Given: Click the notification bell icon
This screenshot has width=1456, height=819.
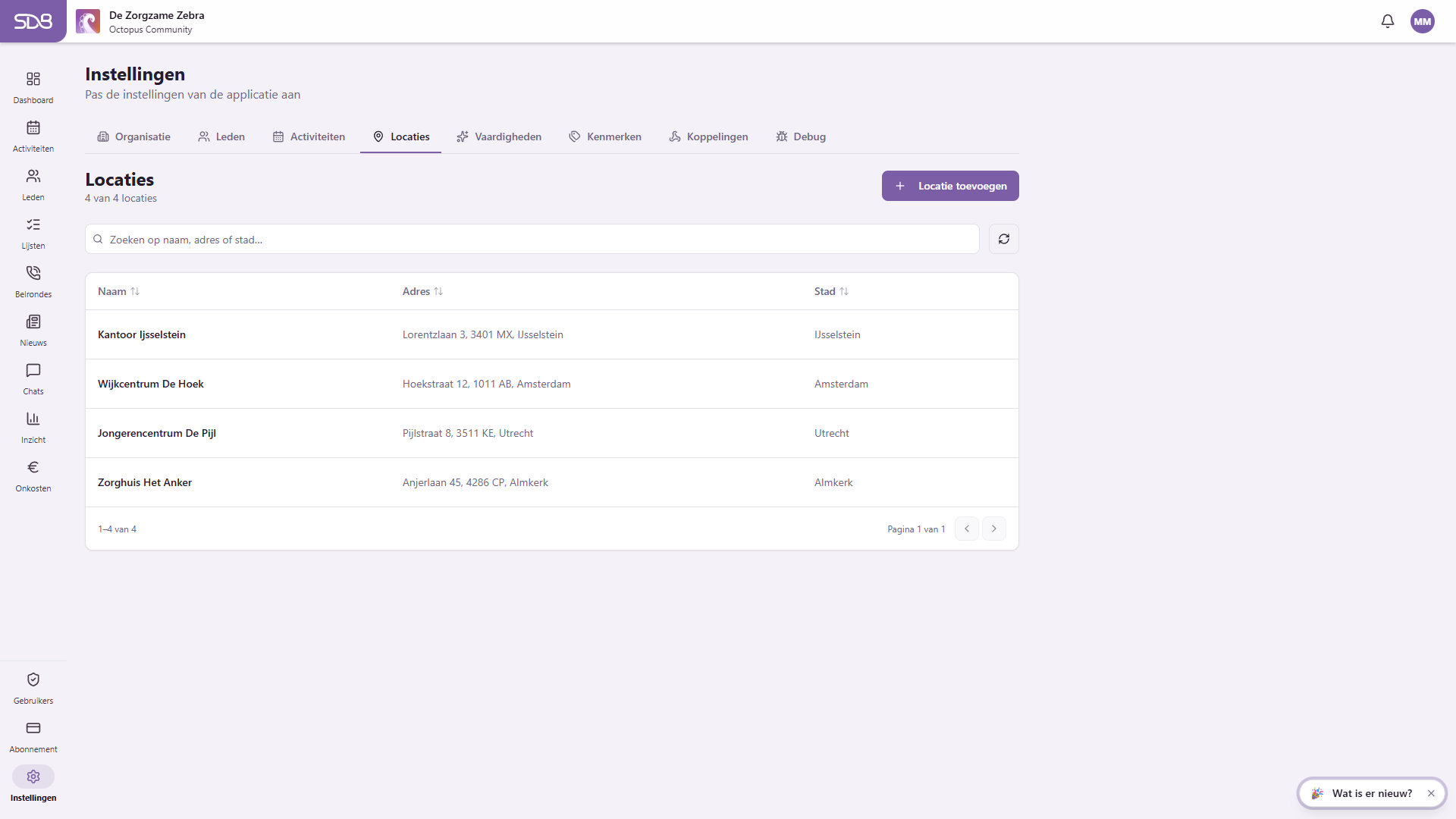Looking at the screenshot, I should tap(1388, 21).
